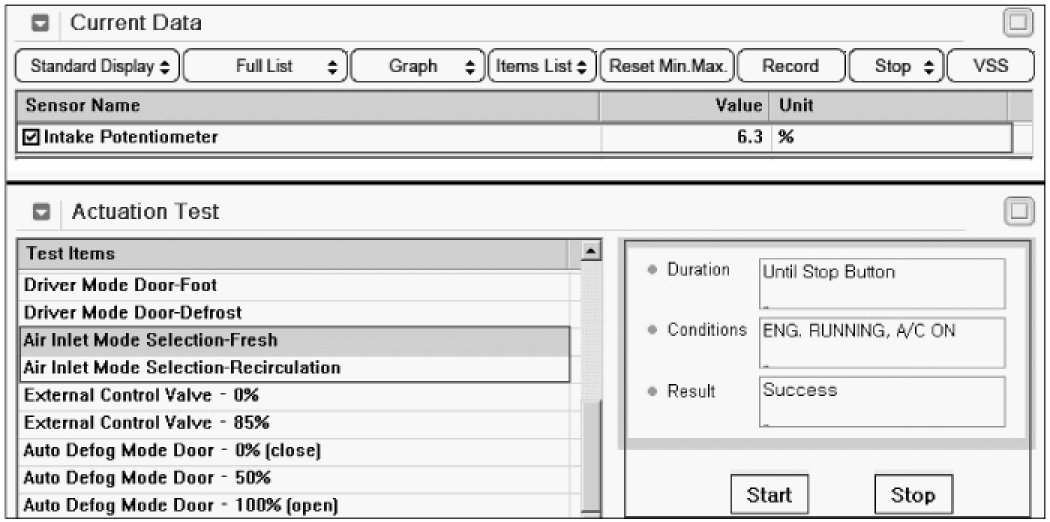Start the actuation test
The image size is (1050, 522).
click(769, 495)
